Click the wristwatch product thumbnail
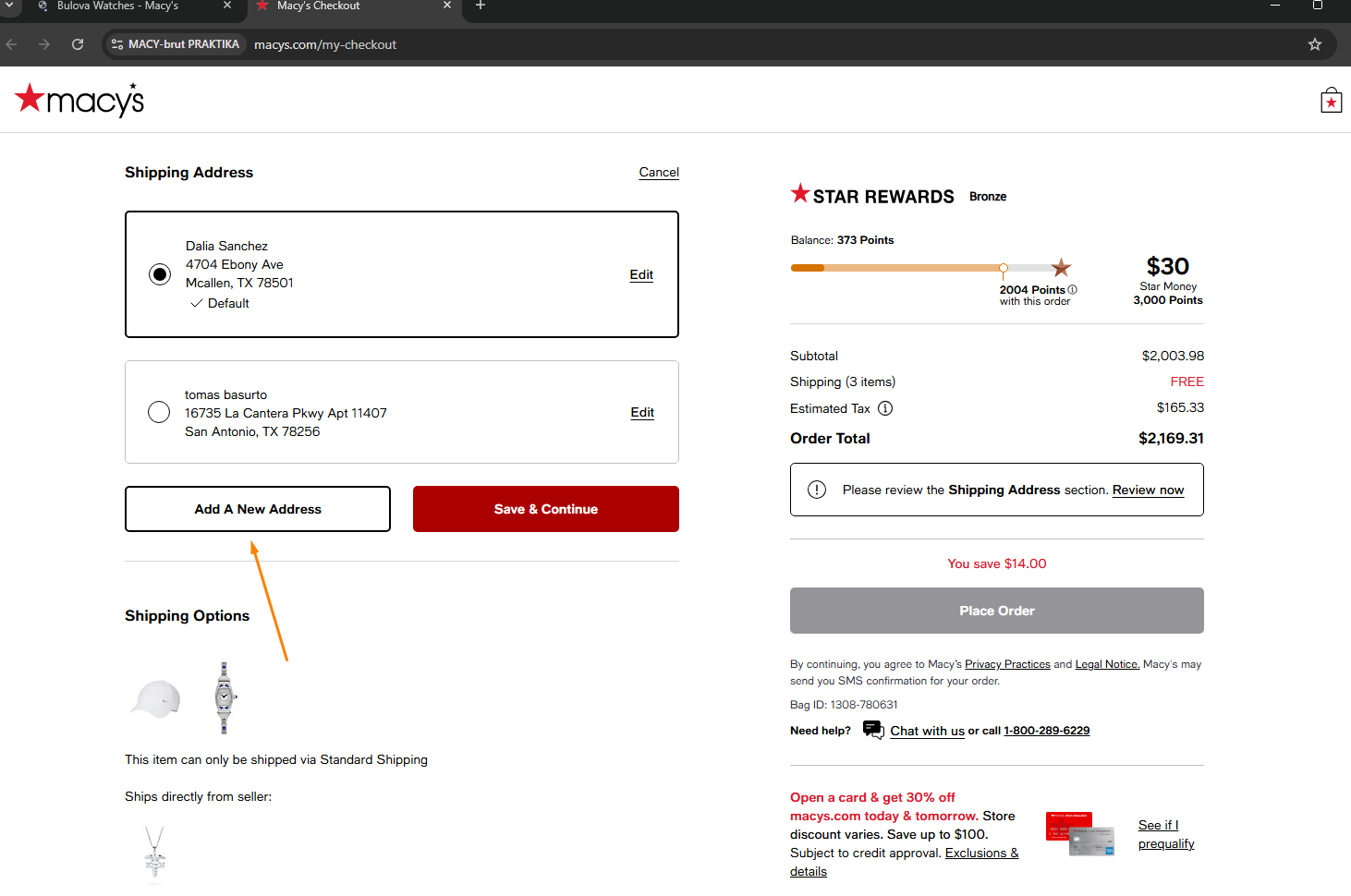Image resolution: width=1351 pixels, height=896 pixels. [x=224, y=697]
